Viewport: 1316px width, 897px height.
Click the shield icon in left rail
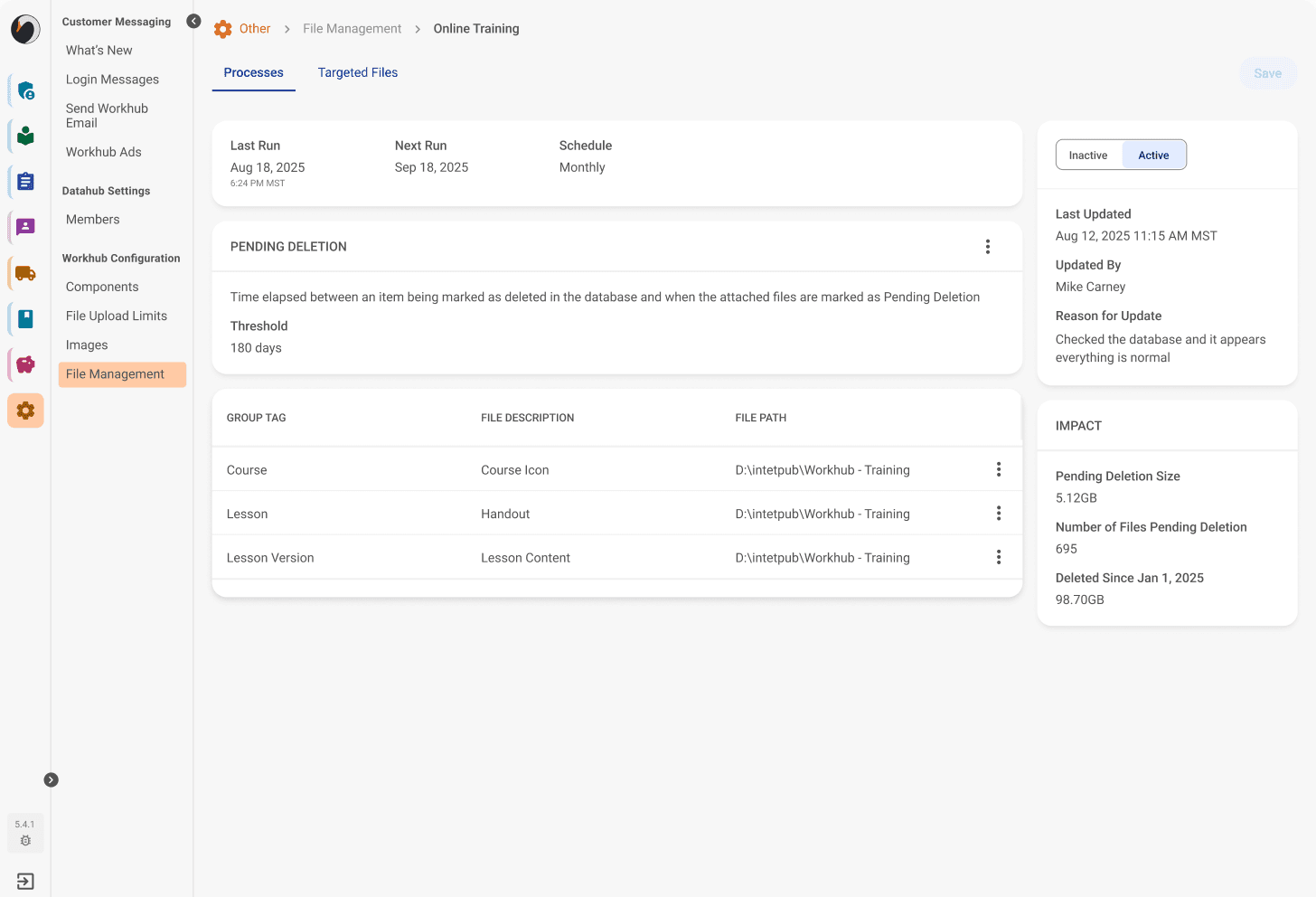coord(25,90)
